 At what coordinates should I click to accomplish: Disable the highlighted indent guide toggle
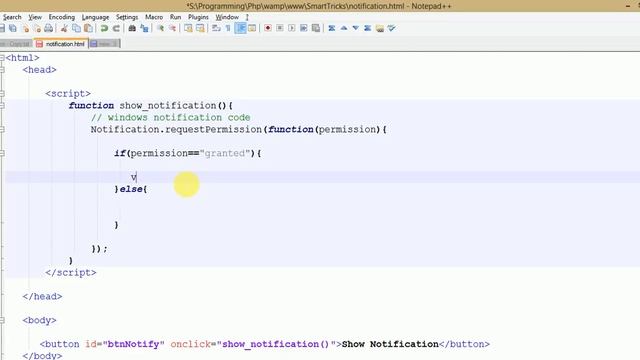(240, 28)
